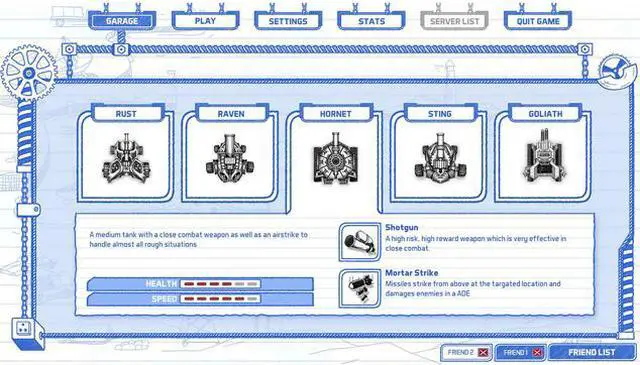640x365 pixels.
Task: Click the Friend 1 tab label
Action: [516, 352]
